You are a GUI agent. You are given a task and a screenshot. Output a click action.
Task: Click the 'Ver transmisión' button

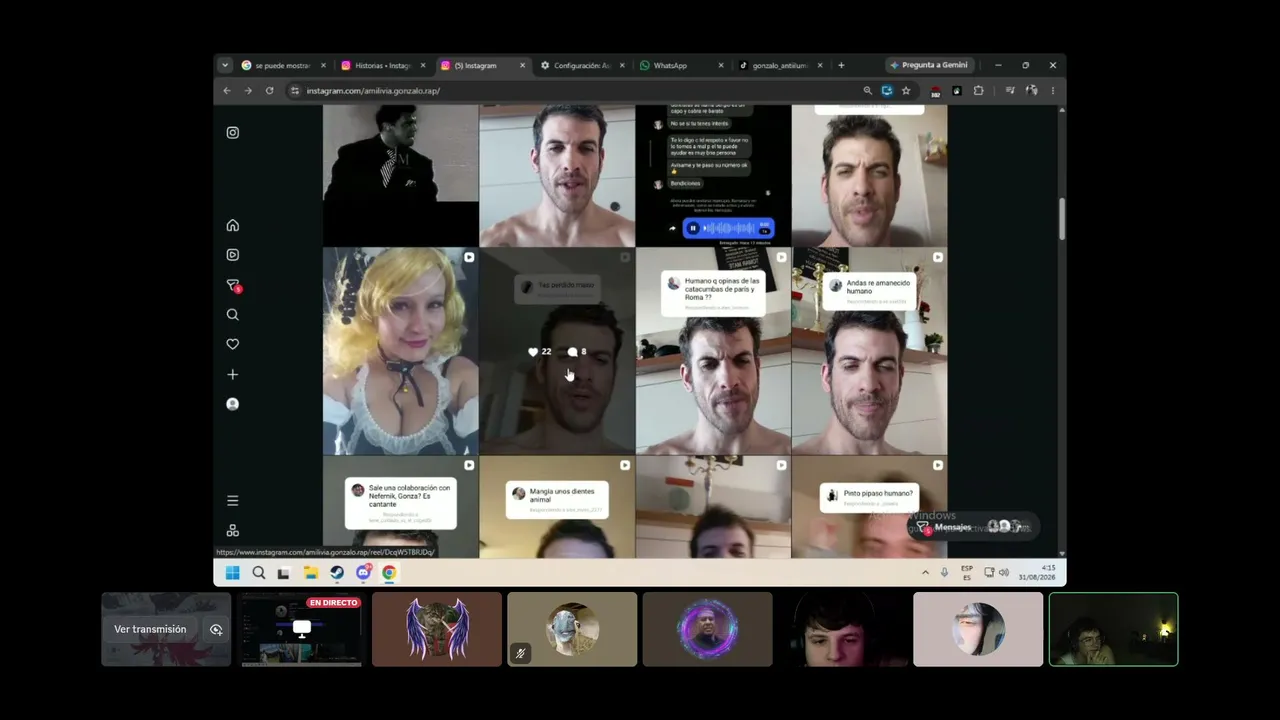coord(150,630)
